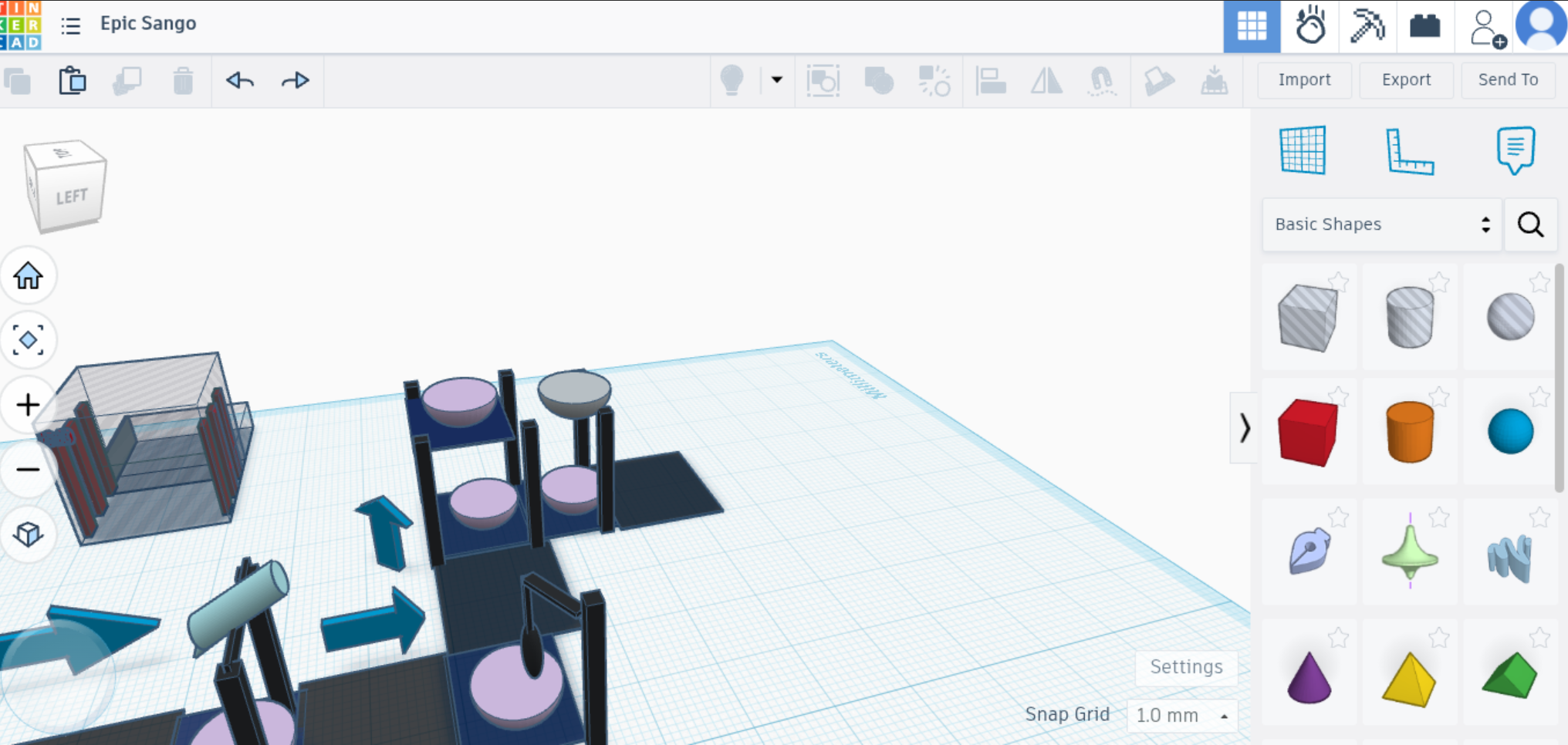
Task: Toggle show all light bulb icon
Action: point(732,80)
